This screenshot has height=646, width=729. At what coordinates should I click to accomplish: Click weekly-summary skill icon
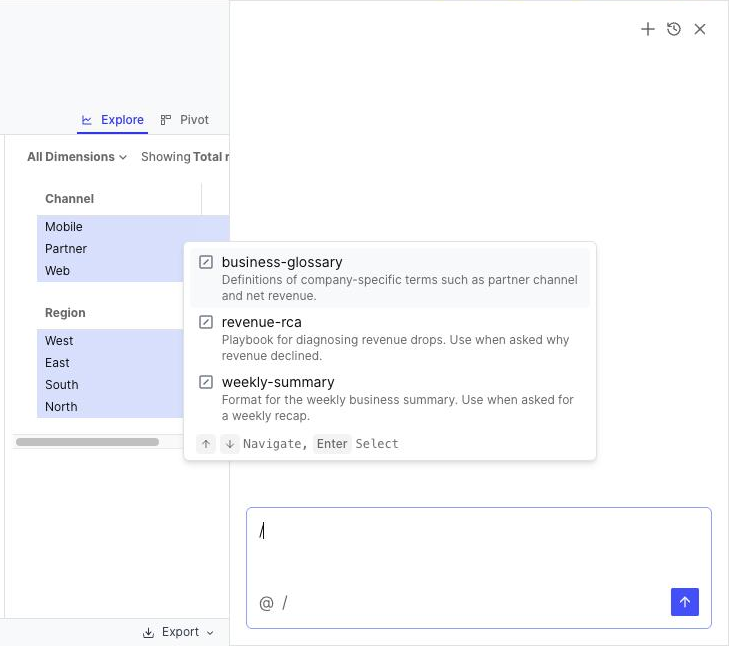[x=206, y=382]
